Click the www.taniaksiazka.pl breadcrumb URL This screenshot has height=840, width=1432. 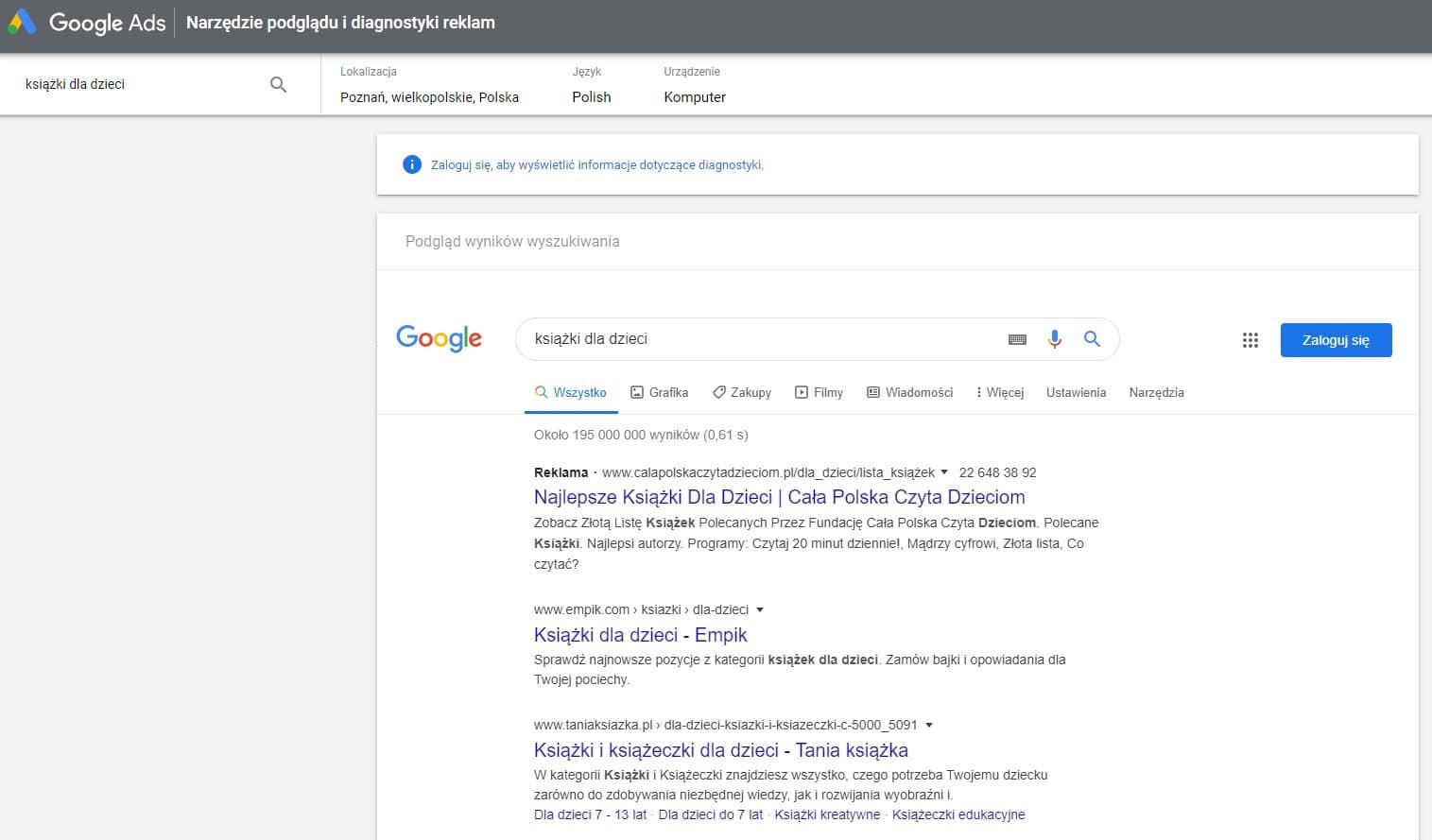[x=725, y=725]
